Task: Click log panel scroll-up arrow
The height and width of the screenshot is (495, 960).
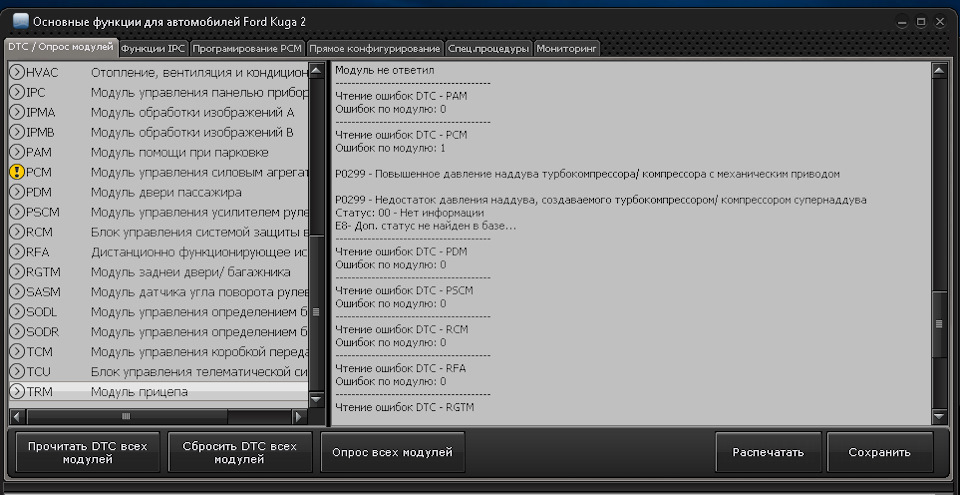Action: point(939,70)
